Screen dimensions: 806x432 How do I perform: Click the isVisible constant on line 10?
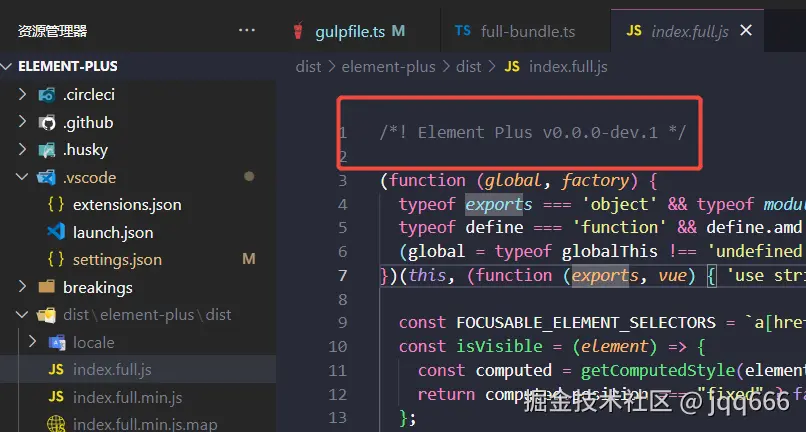tap(499, 347)
